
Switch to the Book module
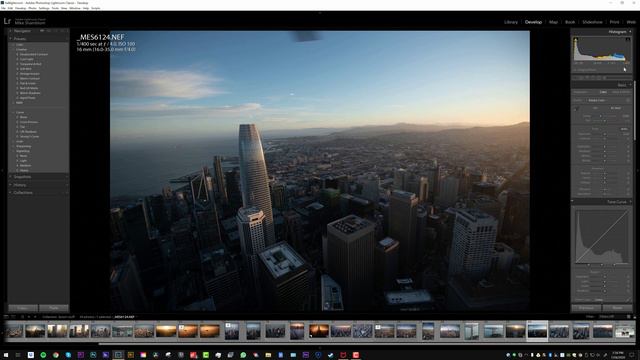[x=570, y=22]
